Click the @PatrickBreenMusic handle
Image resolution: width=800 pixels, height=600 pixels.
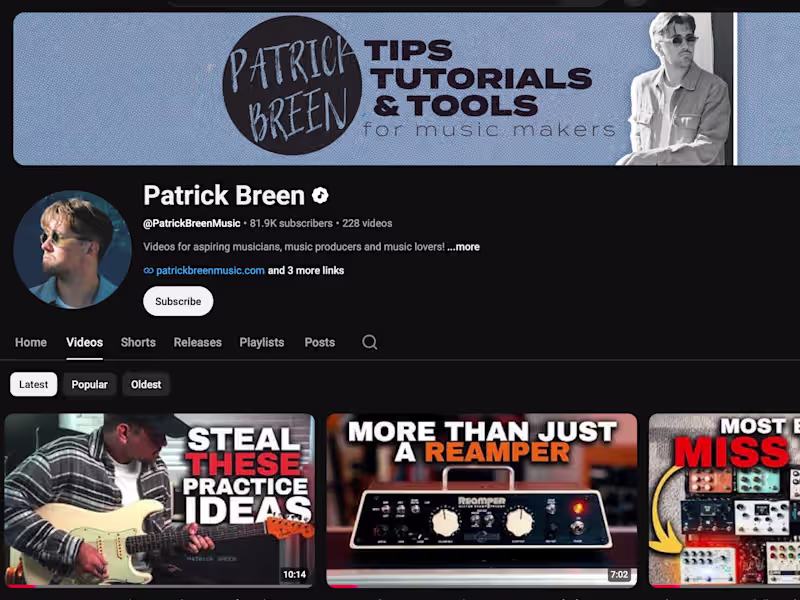tap(191, 223)
